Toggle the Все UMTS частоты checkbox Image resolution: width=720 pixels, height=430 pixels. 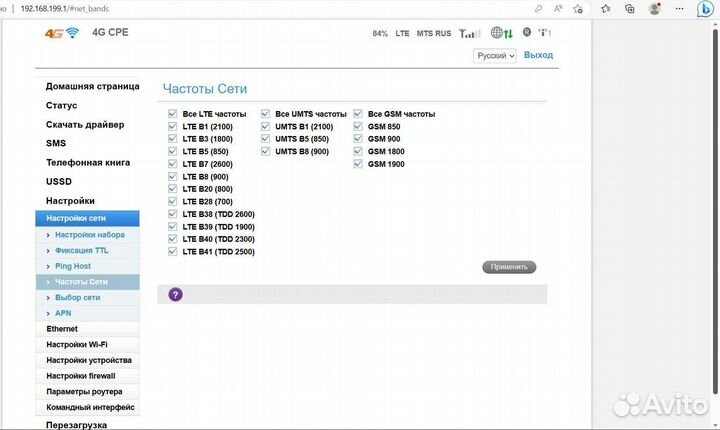coord(265,114)
